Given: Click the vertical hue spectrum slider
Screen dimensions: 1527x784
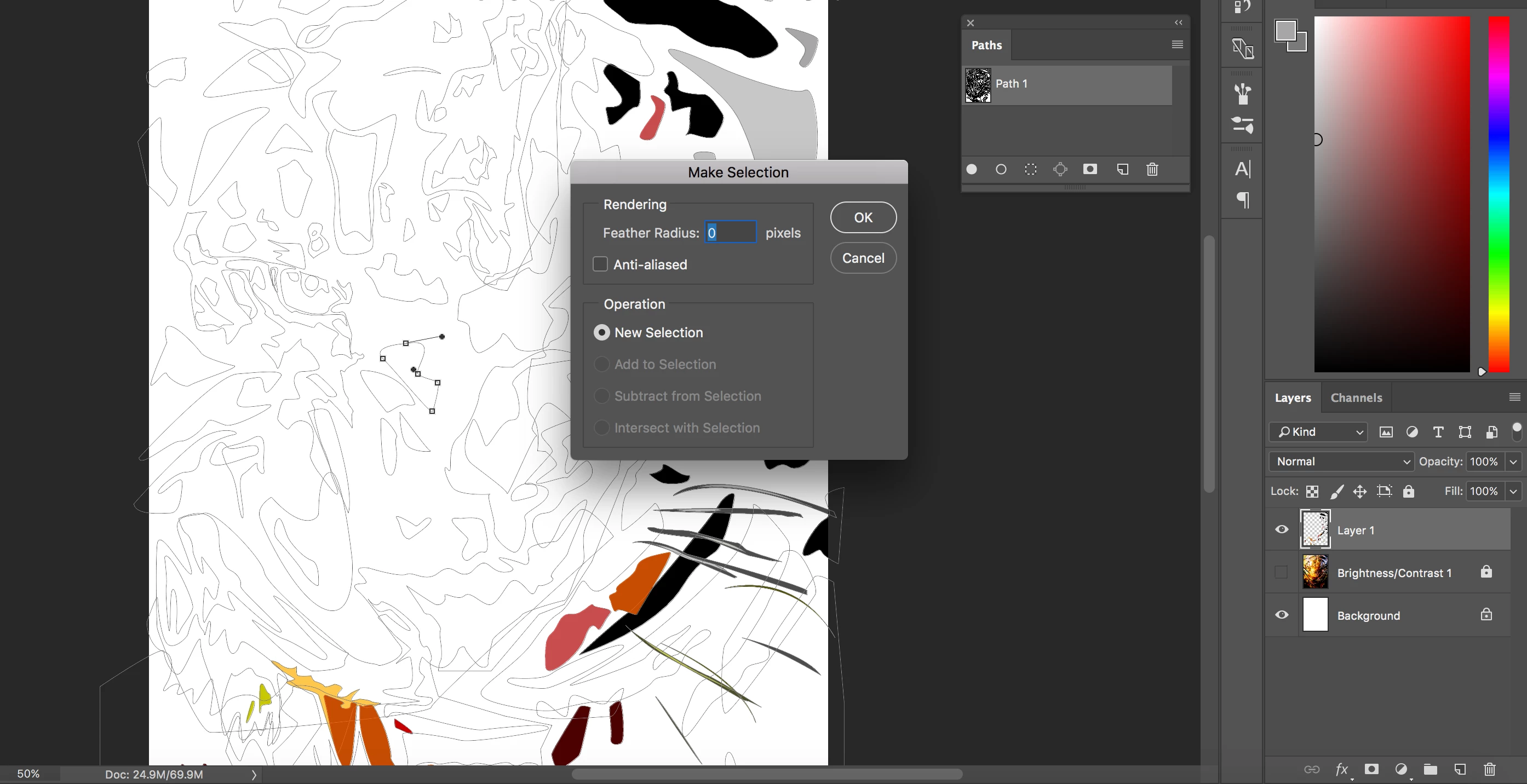Looking at the screenshot, I should (1499, 195).
